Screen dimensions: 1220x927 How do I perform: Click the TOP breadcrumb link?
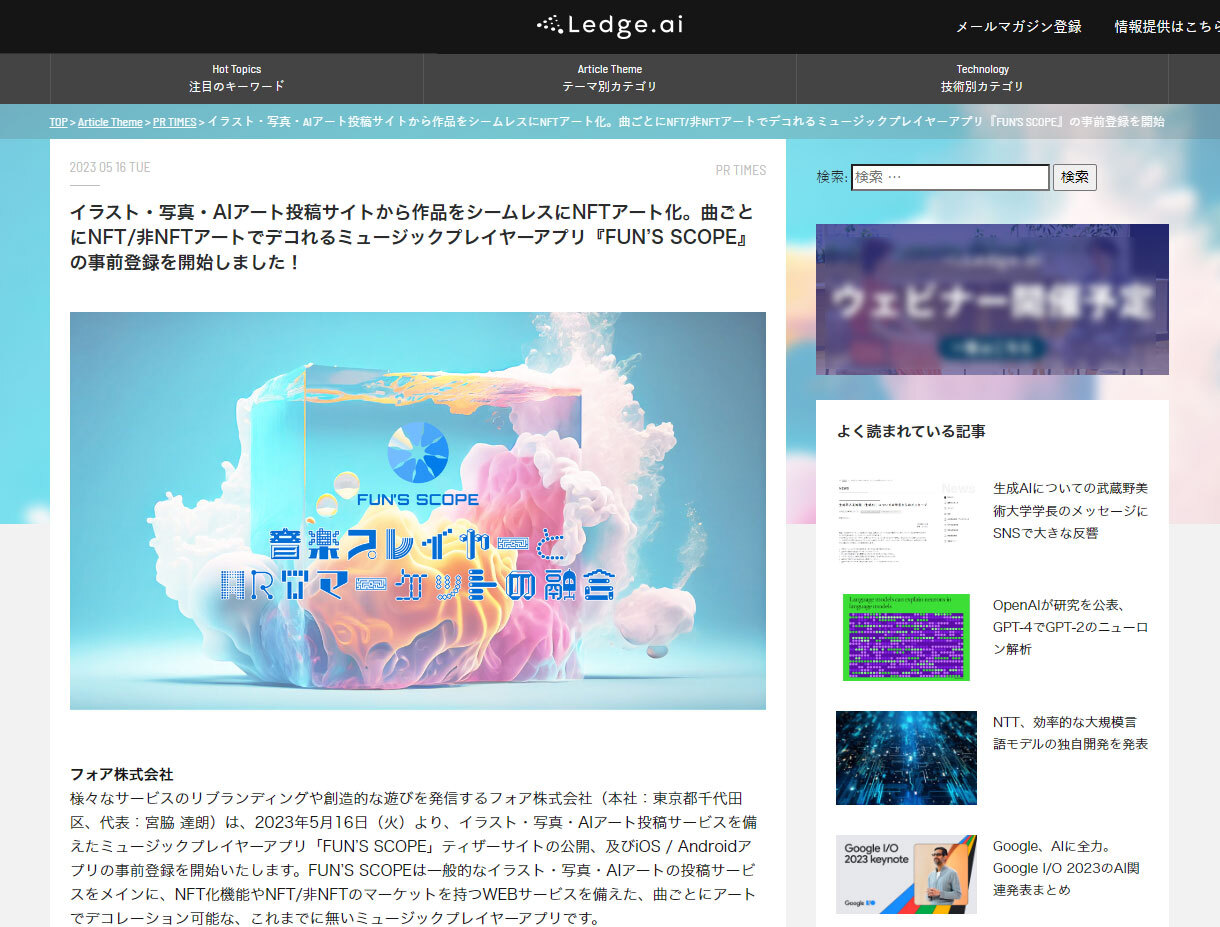tap(58, 122)
